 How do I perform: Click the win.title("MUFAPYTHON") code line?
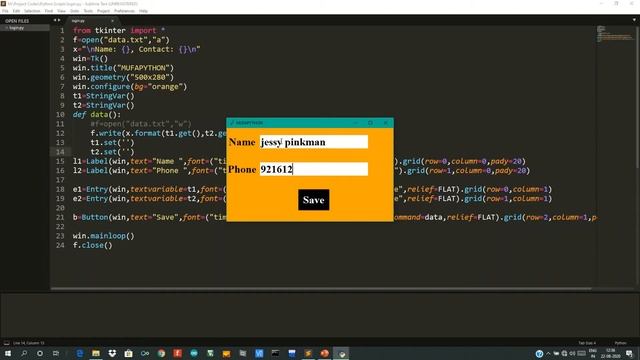click(123, 68)
